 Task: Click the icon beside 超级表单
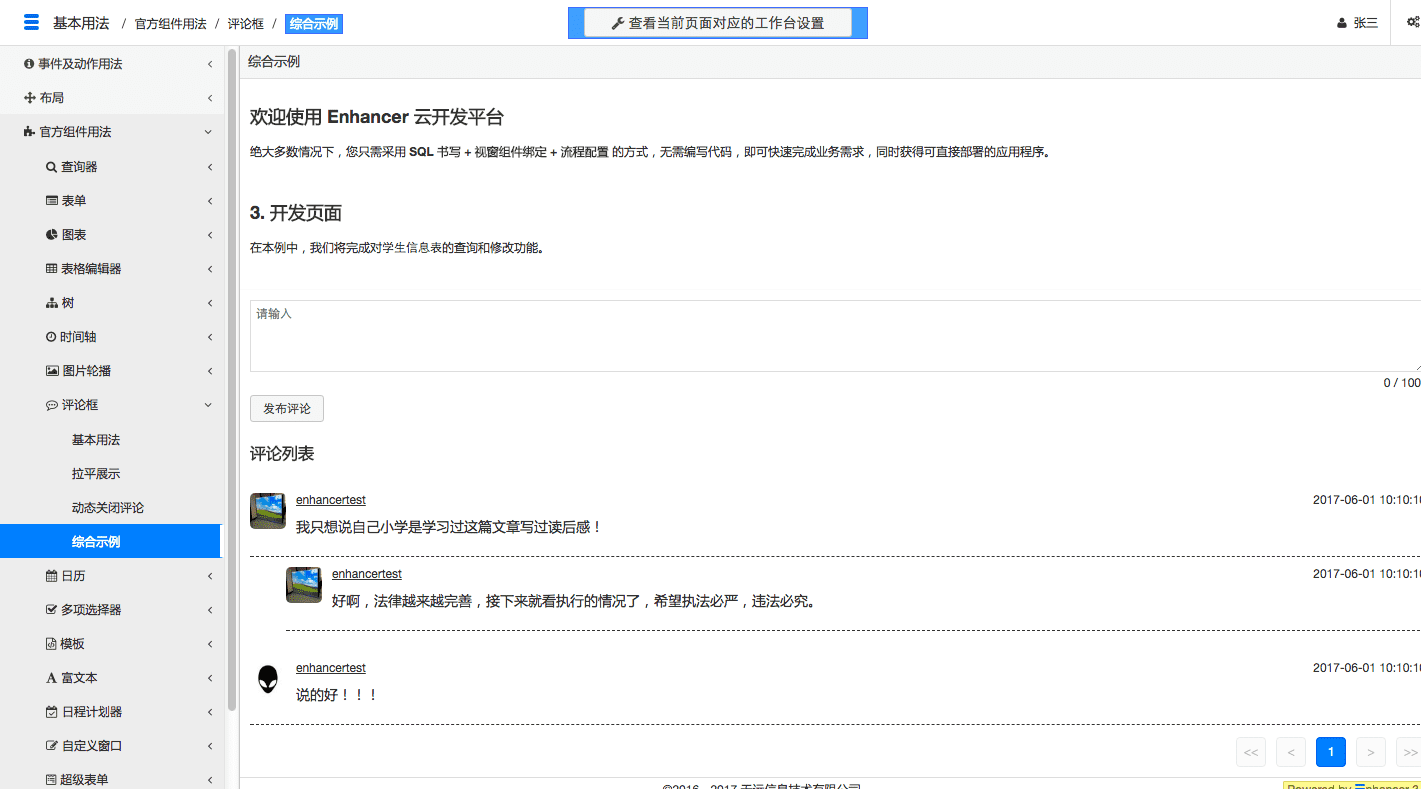(51, 780)
